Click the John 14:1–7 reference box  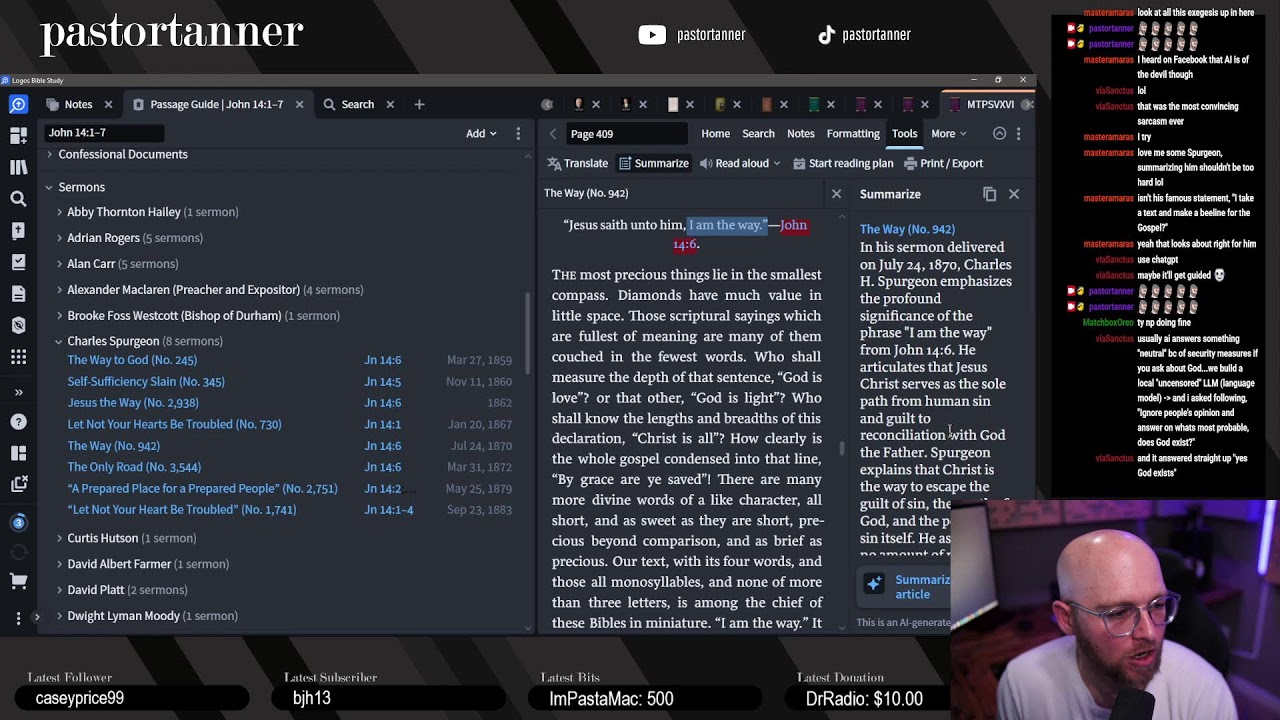(x=104, y=132)
